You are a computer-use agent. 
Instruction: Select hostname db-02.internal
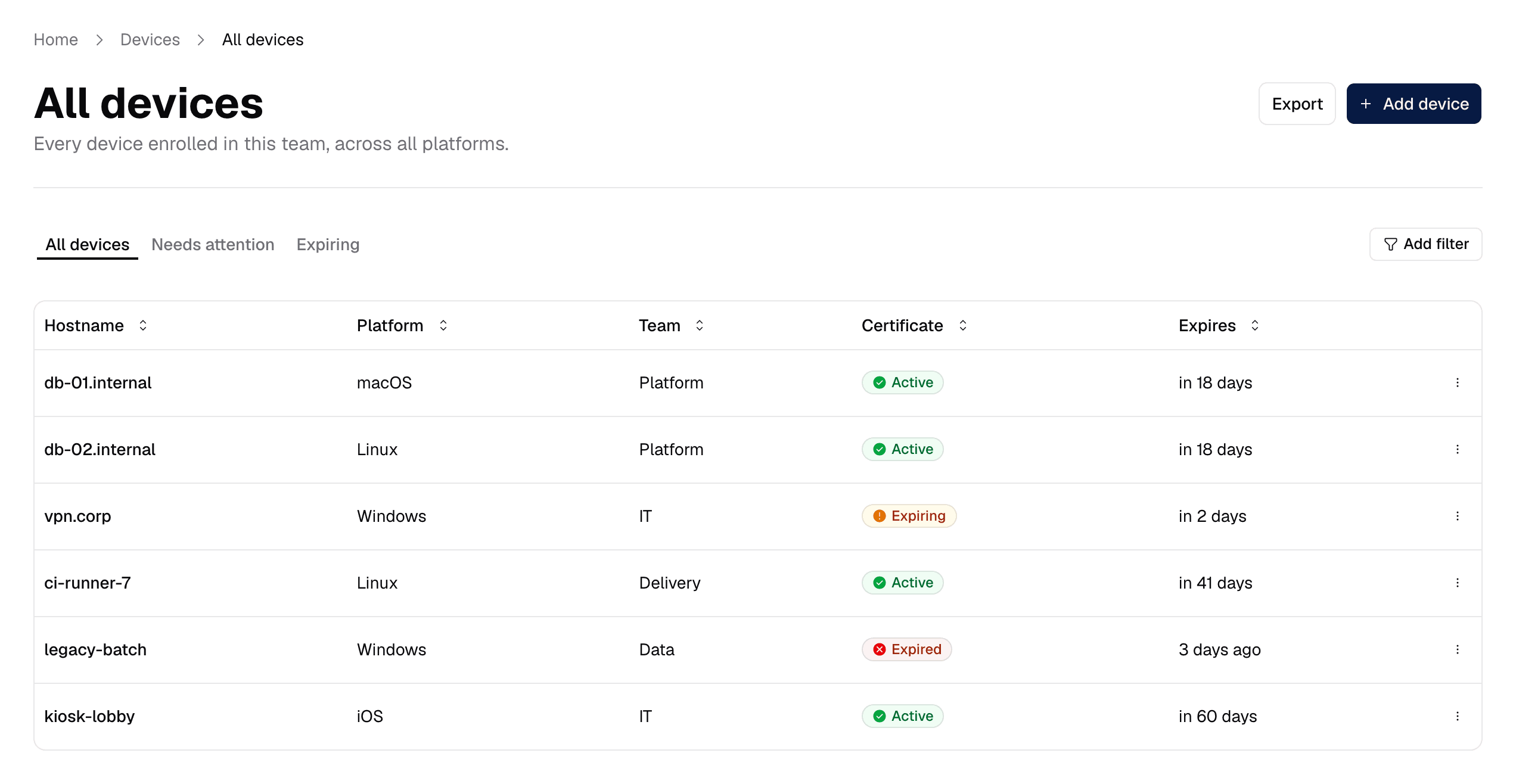100,449
